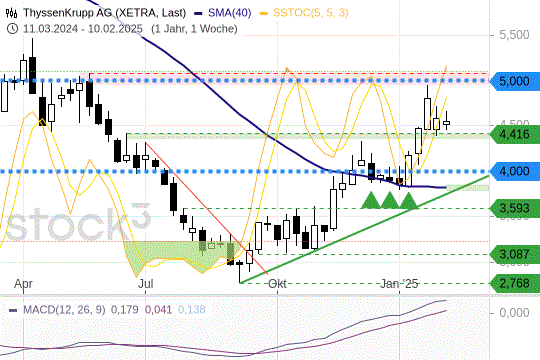The width and height of the screenshot is (540, 360).
Task: Click the SSTOC(5, 5, 3) legend label
Action: 311,13
